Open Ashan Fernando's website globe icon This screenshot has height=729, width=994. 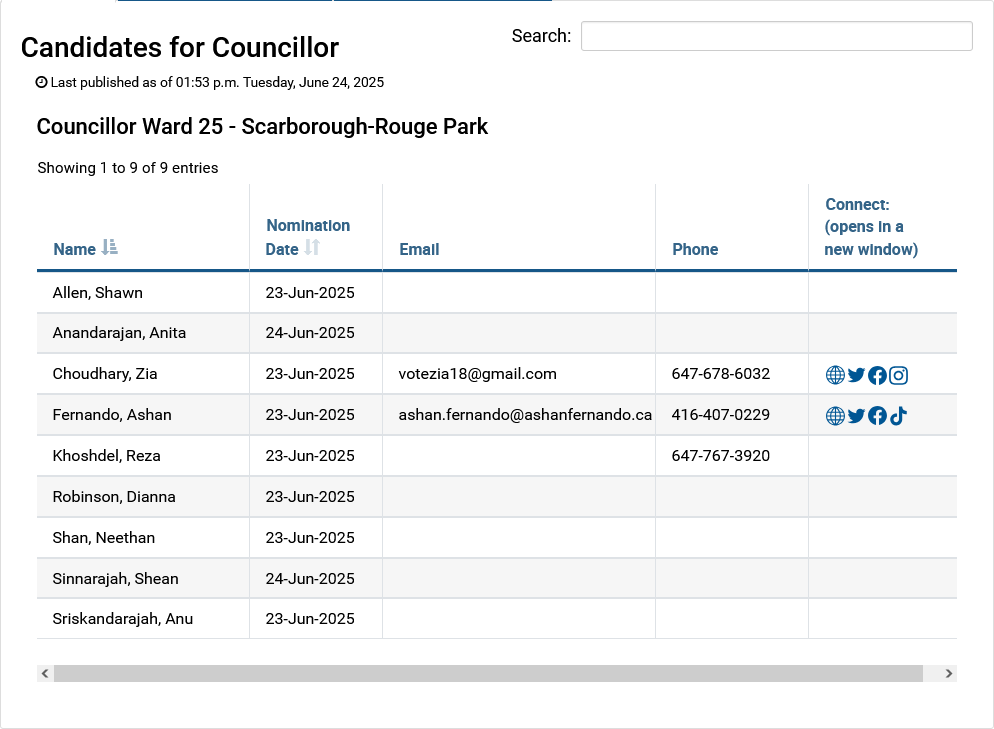pos(835,416)
